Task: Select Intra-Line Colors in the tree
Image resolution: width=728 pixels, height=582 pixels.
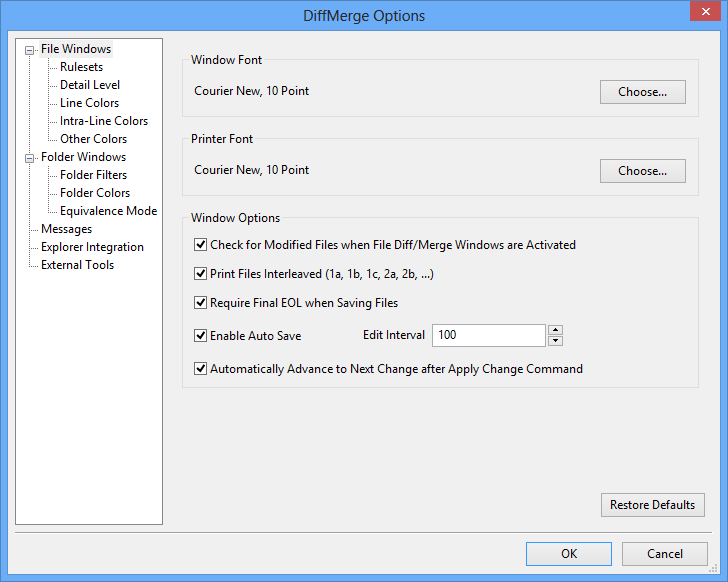Action: tap(104, 121)
